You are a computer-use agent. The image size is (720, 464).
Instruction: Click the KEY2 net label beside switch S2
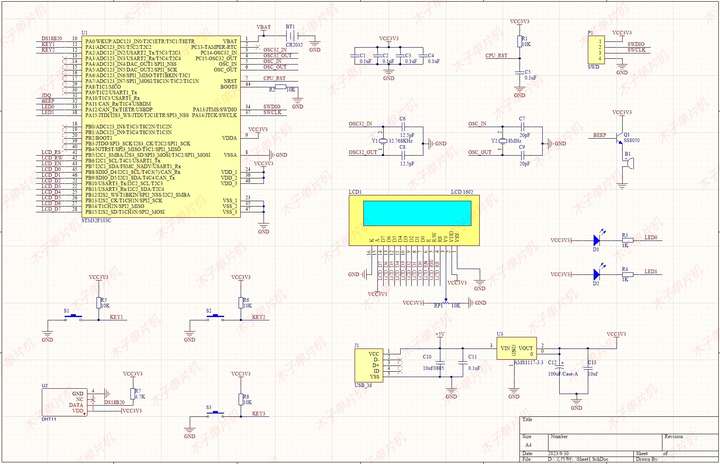pyautogui.click(x=259, y=317)
